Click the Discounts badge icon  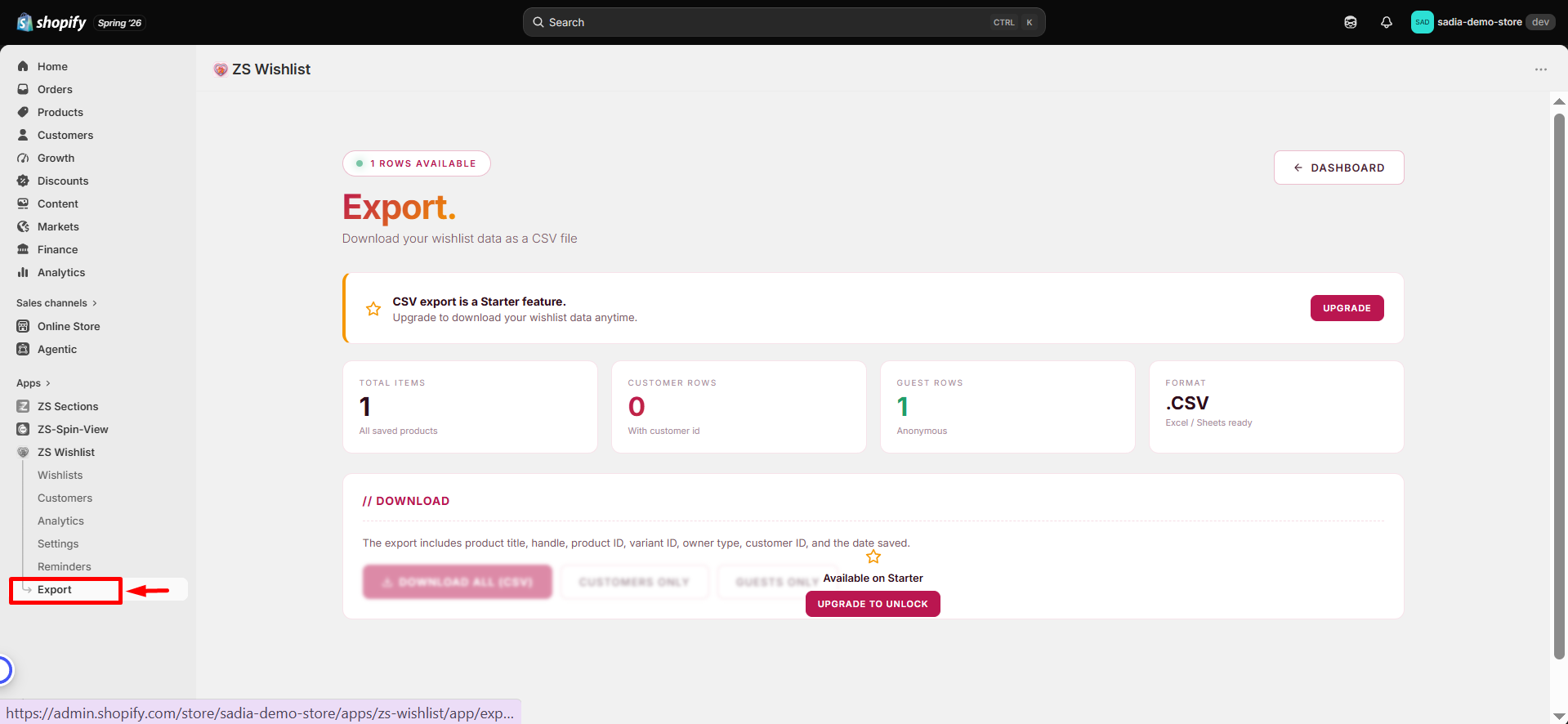point(23,181)
